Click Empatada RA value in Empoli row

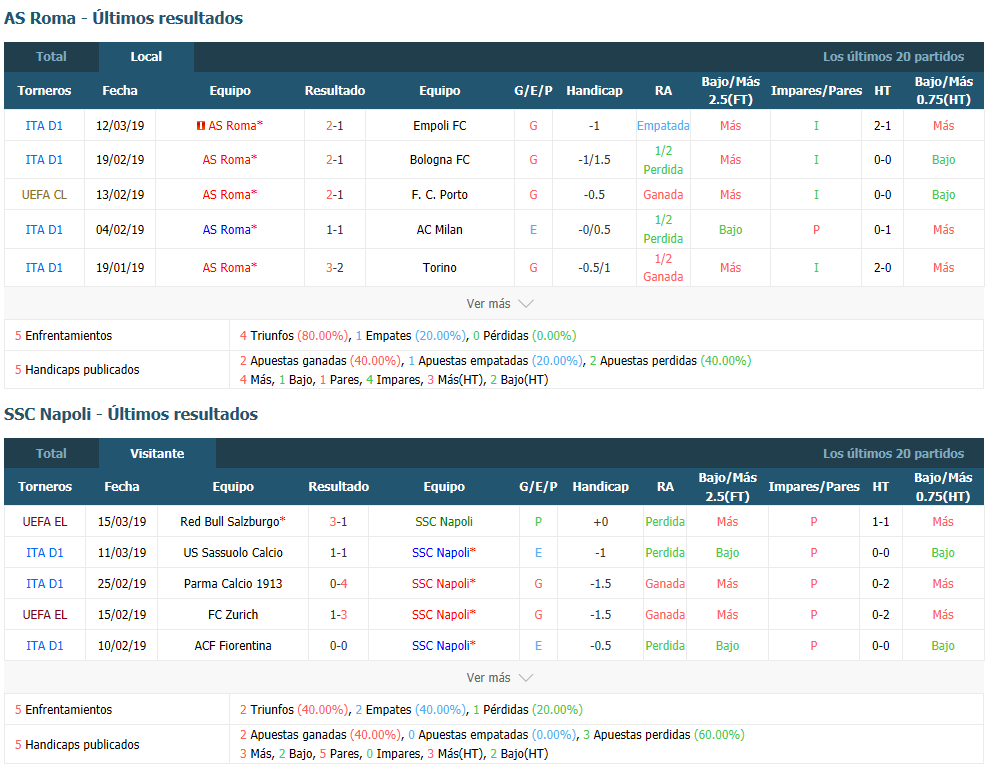[663, 126]
